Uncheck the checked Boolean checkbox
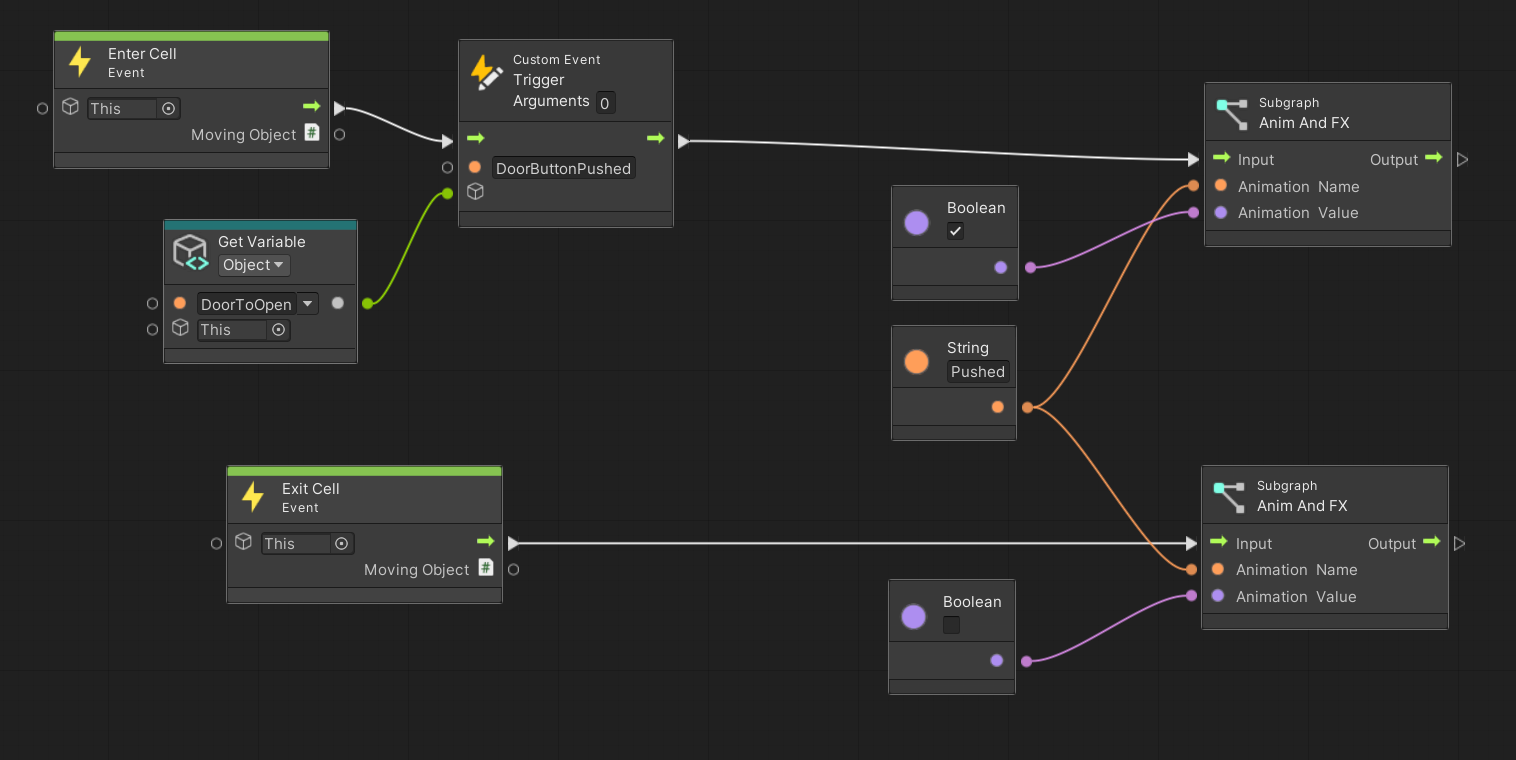1516x760 pixels. (955, 231)
